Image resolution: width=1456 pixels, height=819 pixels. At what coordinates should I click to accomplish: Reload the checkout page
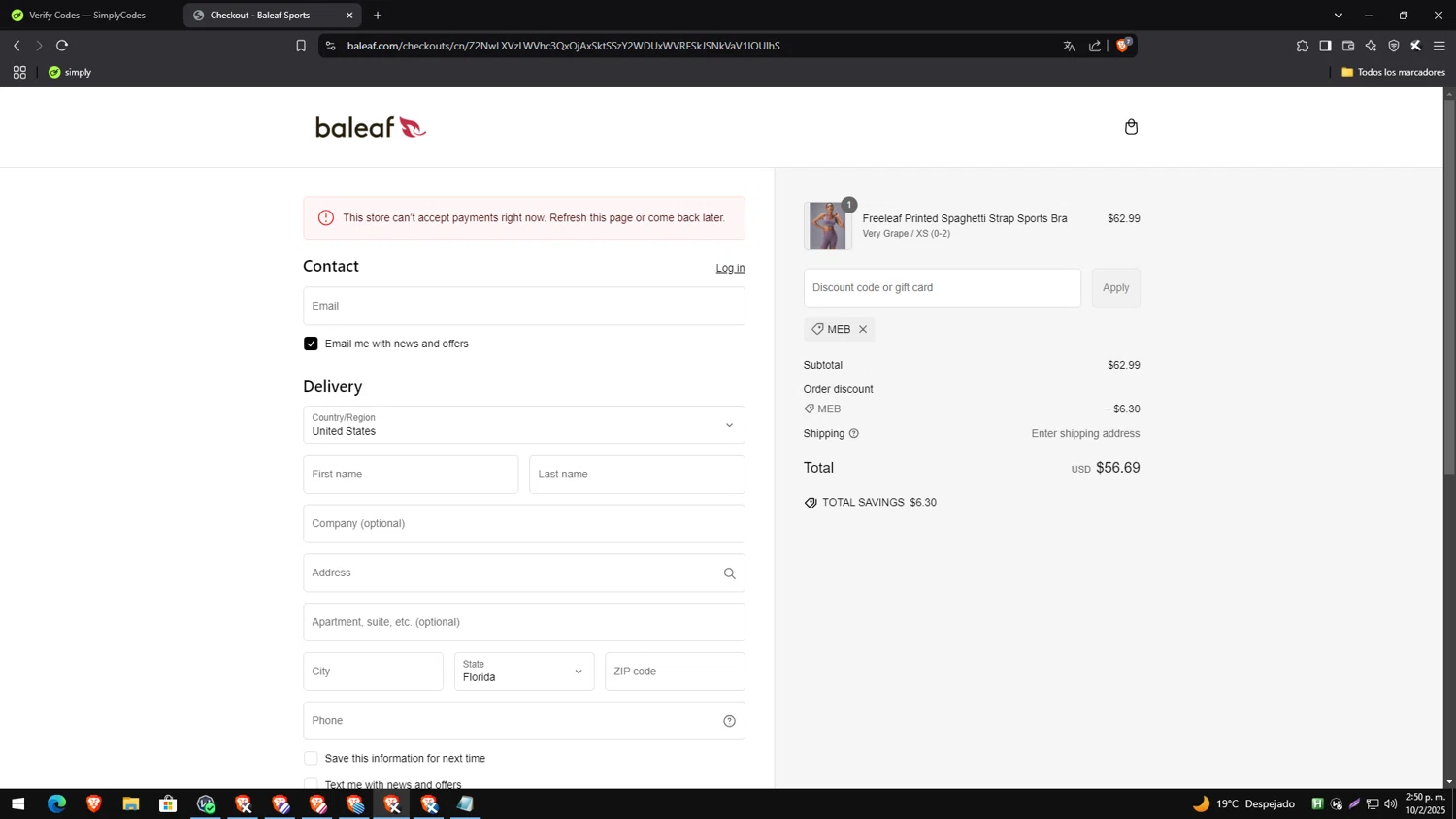click(x=62, y=46)
